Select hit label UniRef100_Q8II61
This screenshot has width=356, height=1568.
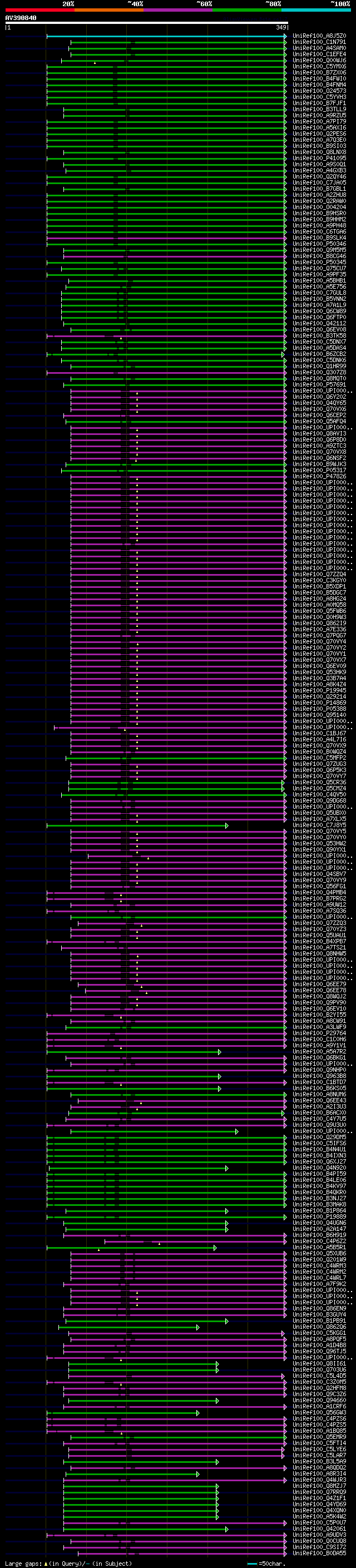click(319, 1363)
